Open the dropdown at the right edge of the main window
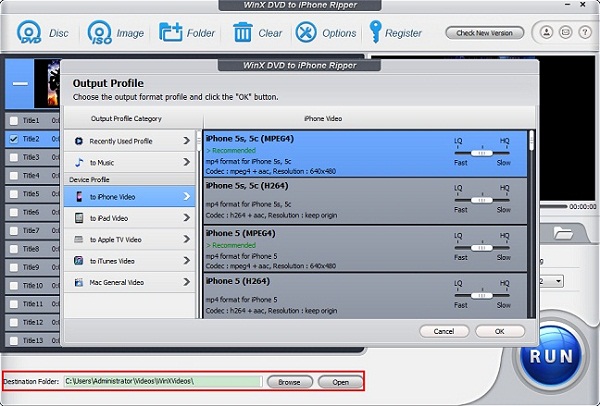The image size is (600, 406). pos(558,282)
